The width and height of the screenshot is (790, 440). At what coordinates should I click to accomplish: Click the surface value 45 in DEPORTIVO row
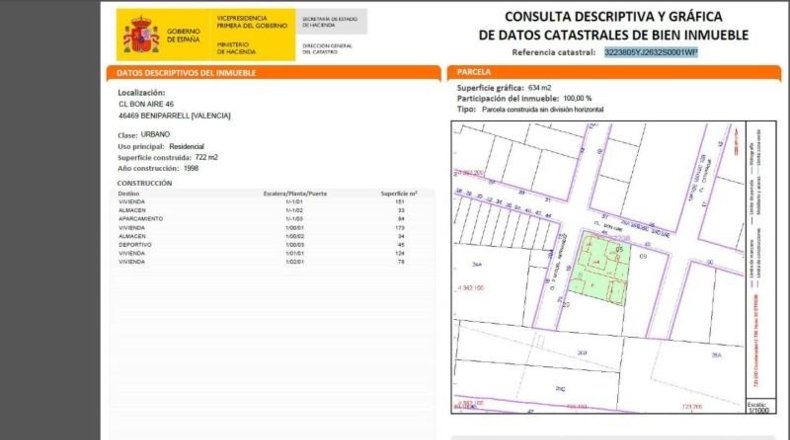point(401,245)
